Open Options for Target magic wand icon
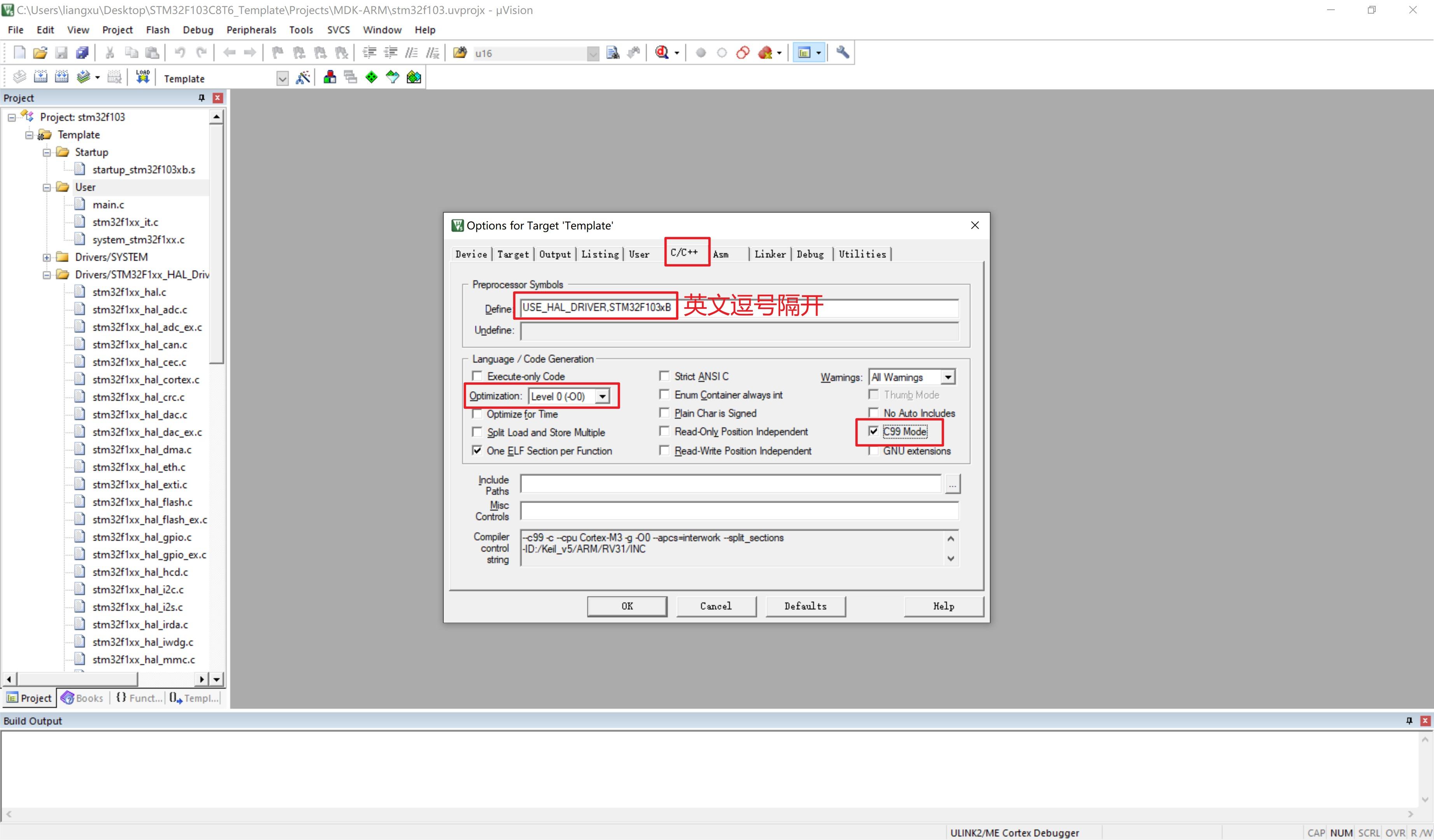Image resolution: width=1434 pixels, height=840 pixels. point(303,77)
